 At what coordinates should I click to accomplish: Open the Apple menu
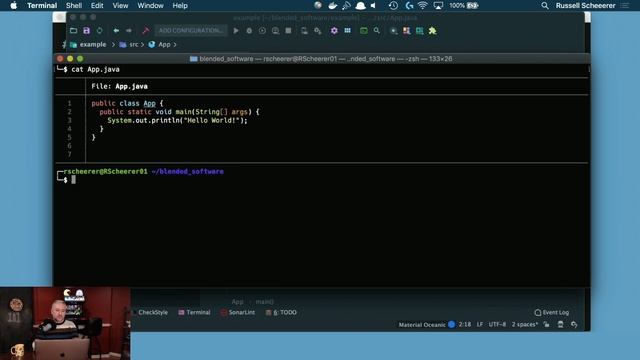[x=13, y=6]
